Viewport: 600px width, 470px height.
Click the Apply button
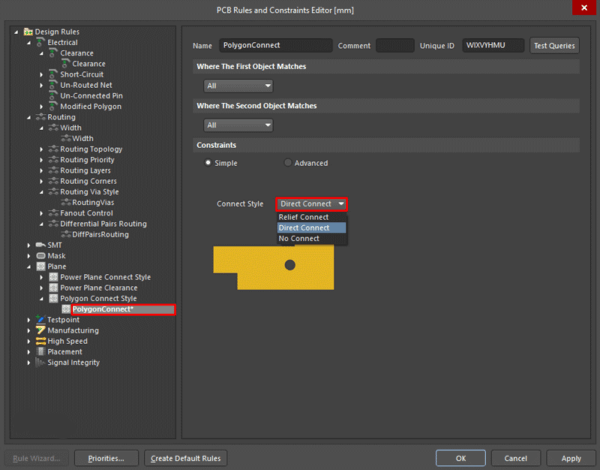pyautogui.click(x=571, y=458)
